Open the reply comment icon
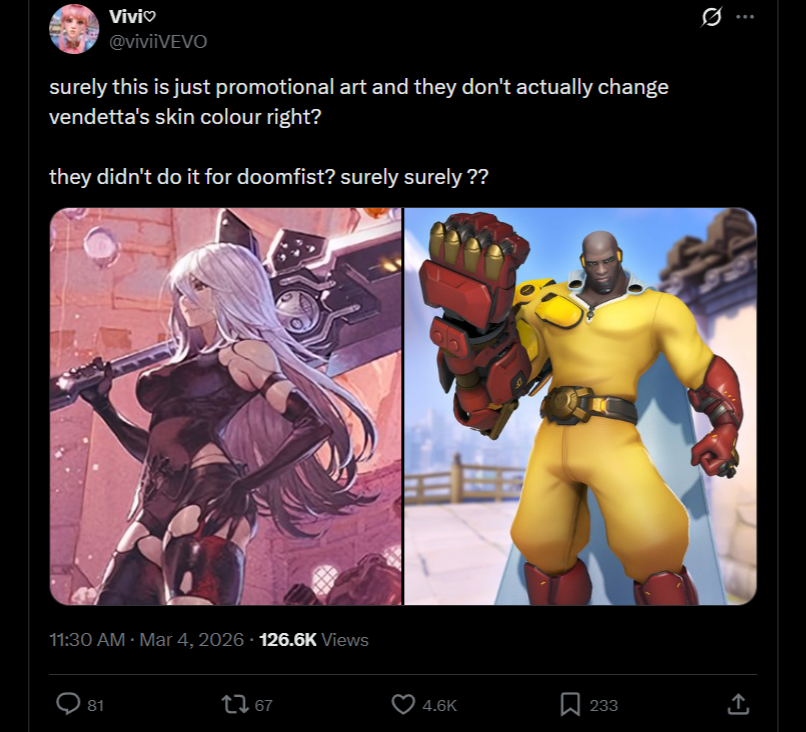The width and height of the screenshot is (806, 732). point(68,704)
